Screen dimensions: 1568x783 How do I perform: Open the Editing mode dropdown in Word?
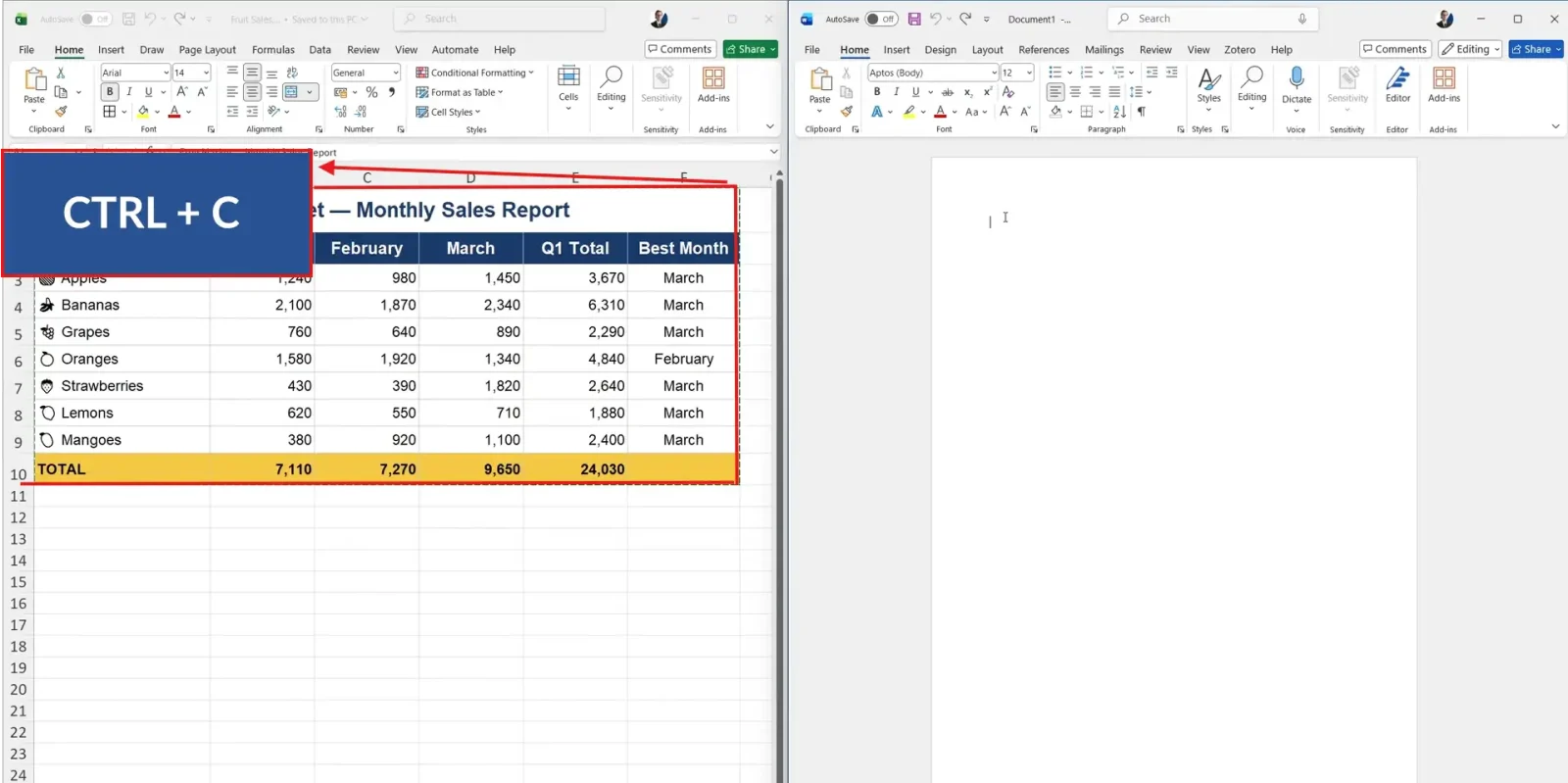1470,49
